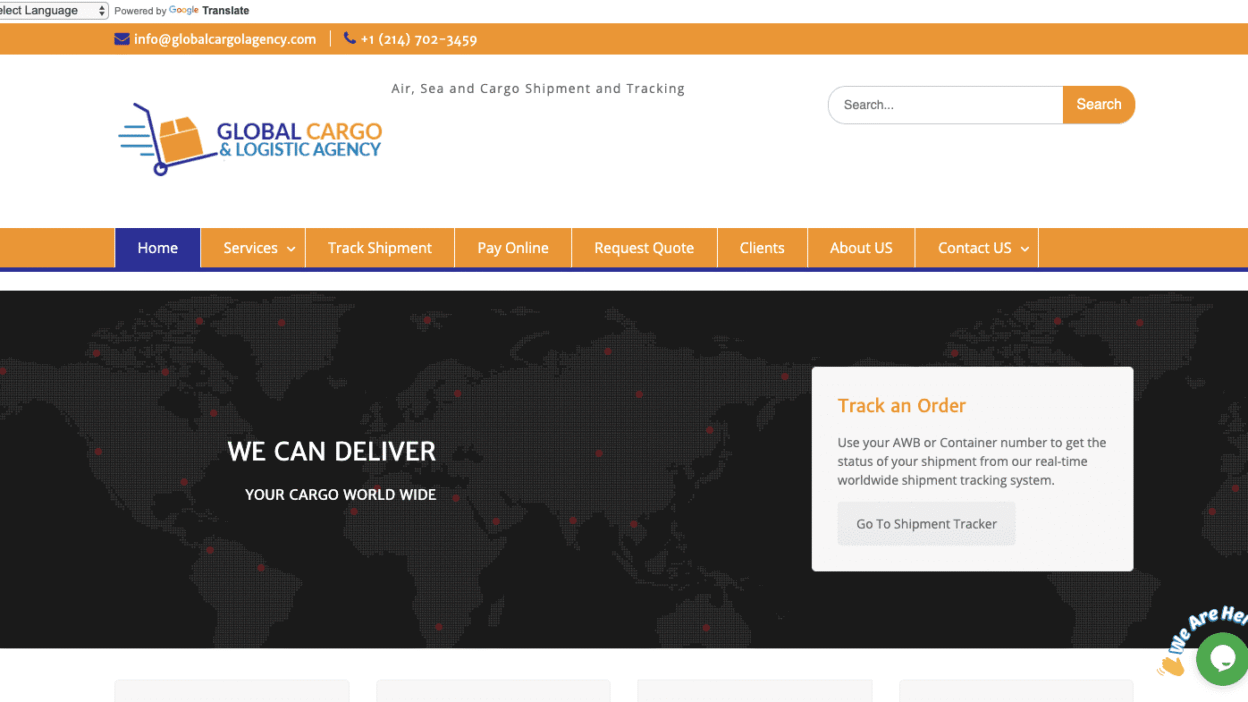Click the envelope email icon
1248x702 pixels.
(122, 39)
